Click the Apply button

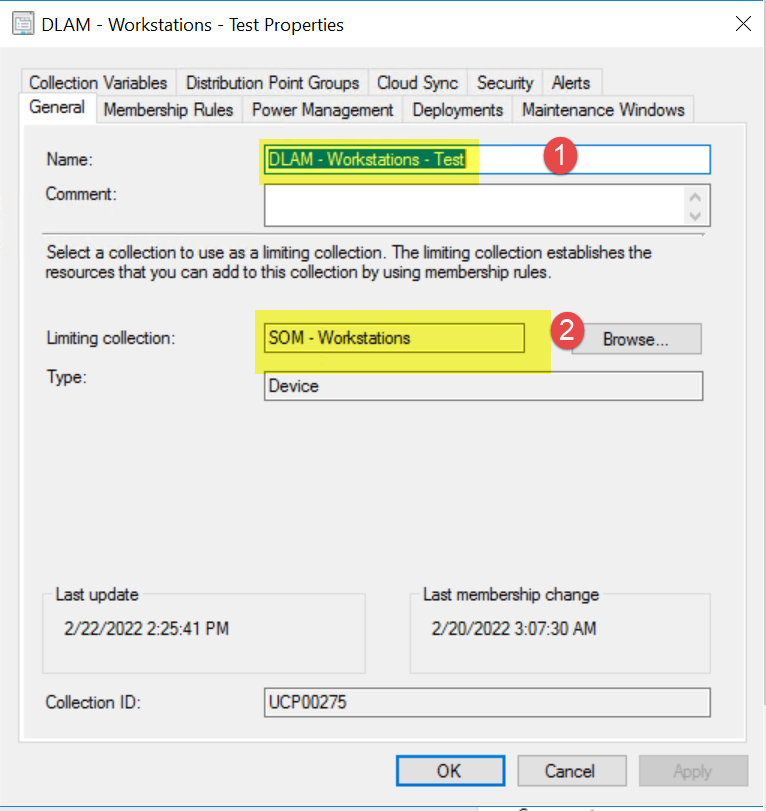pos(693,771)
